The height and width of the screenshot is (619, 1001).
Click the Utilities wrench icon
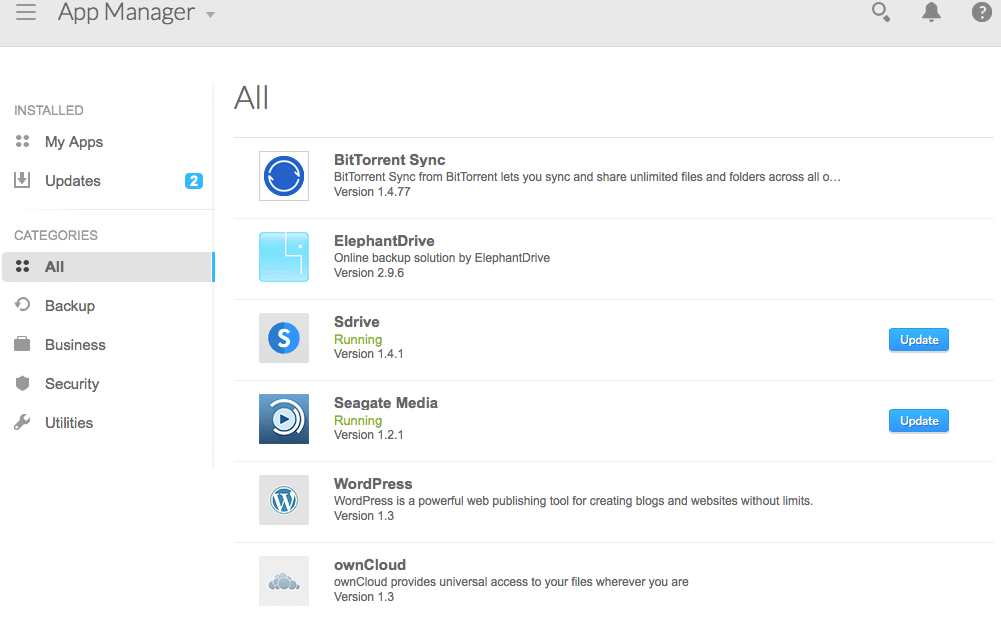[x=22, y=422]
